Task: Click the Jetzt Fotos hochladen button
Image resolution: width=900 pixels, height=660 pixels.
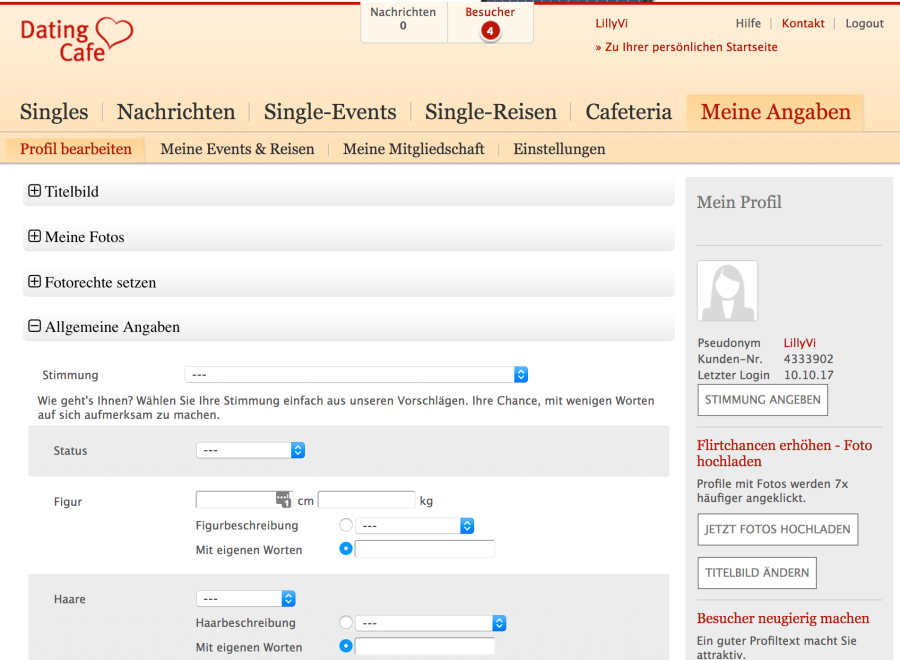Action: 777,529
